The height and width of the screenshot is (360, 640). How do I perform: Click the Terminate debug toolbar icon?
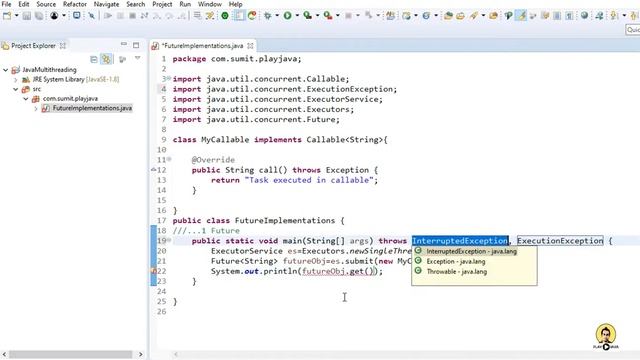point(132,16)
